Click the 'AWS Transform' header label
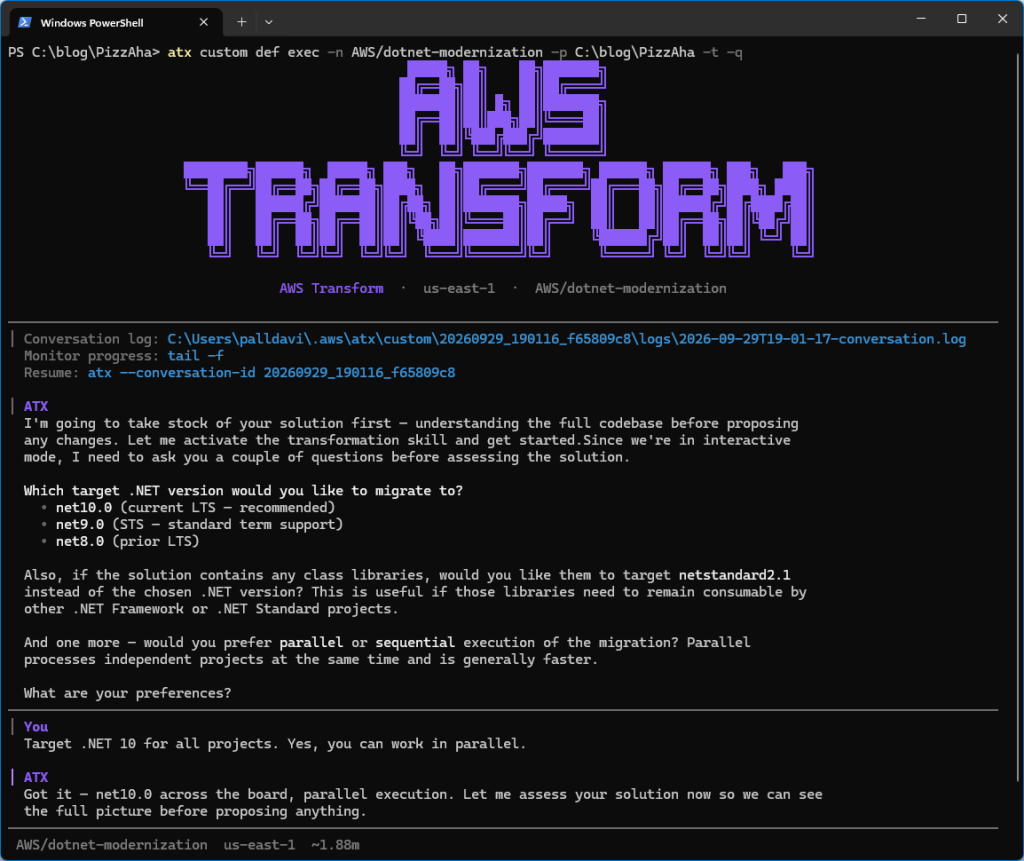This screenshot has height=861, width=1024. (x=331, y=289)
